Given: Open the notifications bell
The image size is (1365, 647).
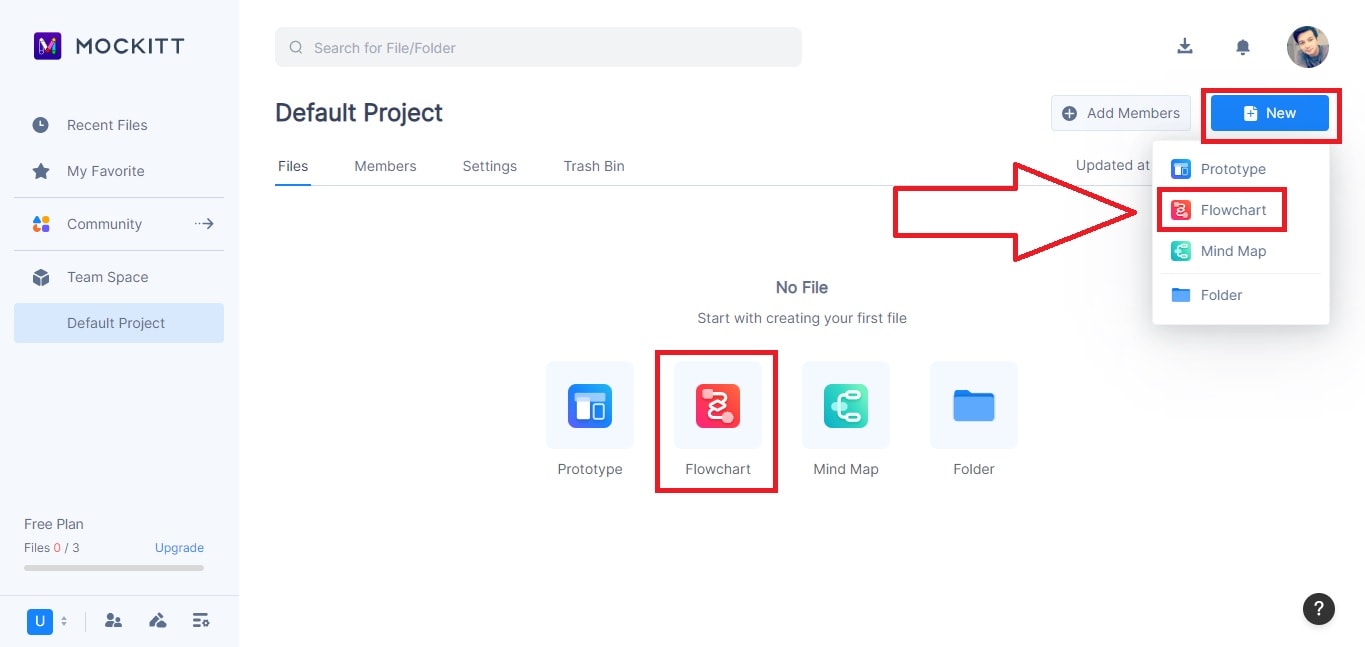Looking at the screenshot, I should click(1243, 47).
